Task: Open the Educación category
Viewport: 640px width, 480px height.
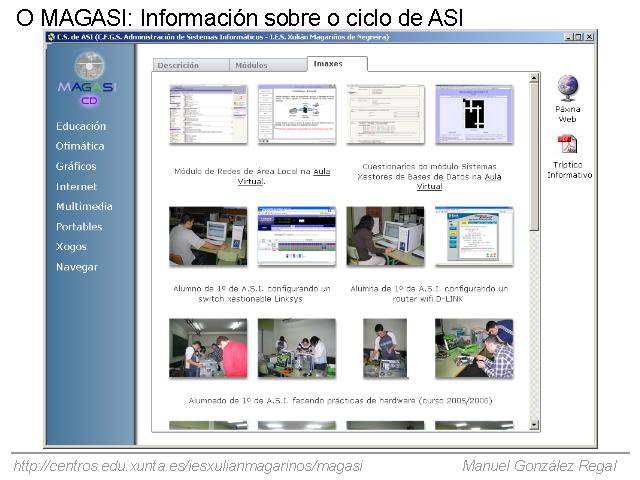Action: tap(81, 127)
